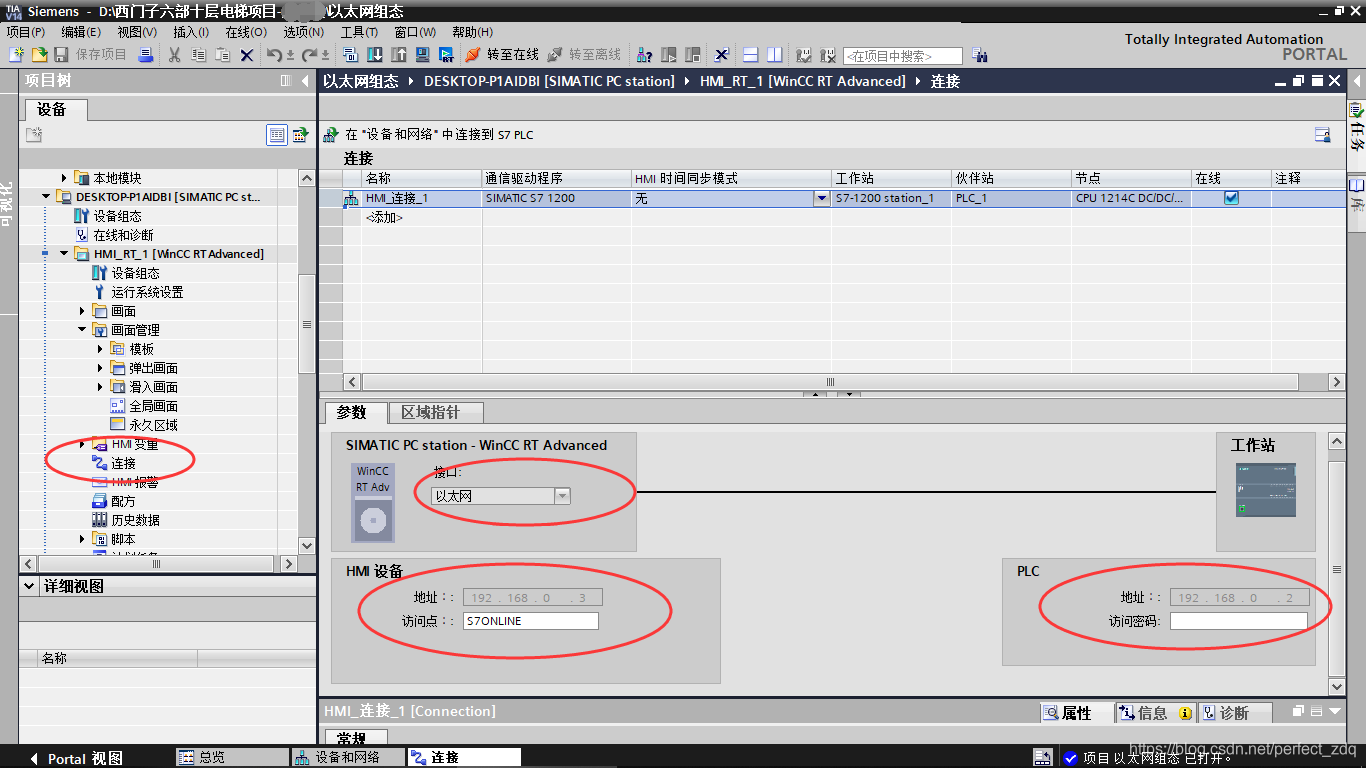The width and height of the screenshot is (1366, 768).
Task: Enable the 在线 checkbox for HMI_连接_1
Action: coord(1230,197)
